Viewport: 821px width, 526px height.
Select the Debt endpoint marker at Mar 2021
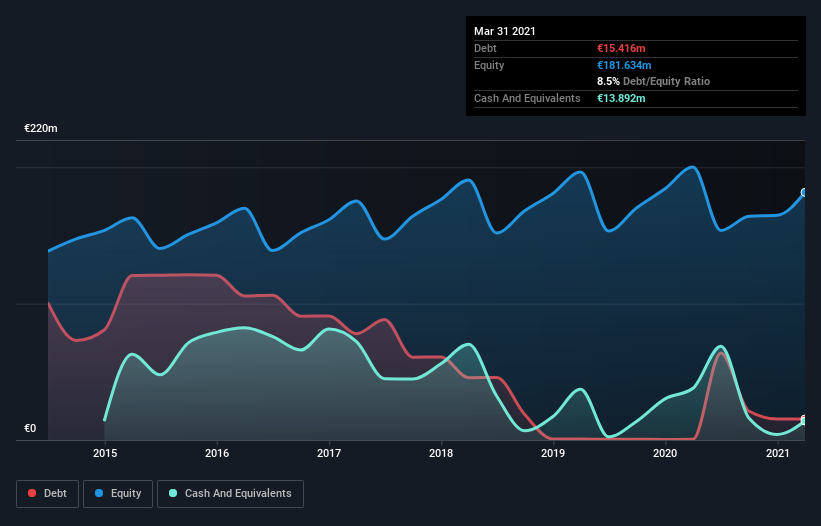(804, 419)
